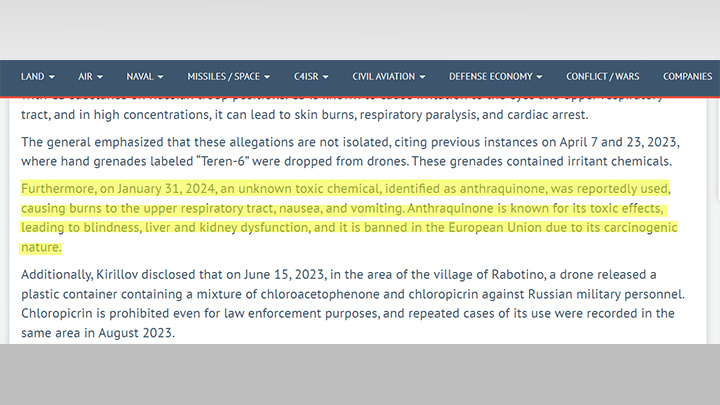
Task: Go to the COMPANIES section
Action: click(x=687, y=77)
